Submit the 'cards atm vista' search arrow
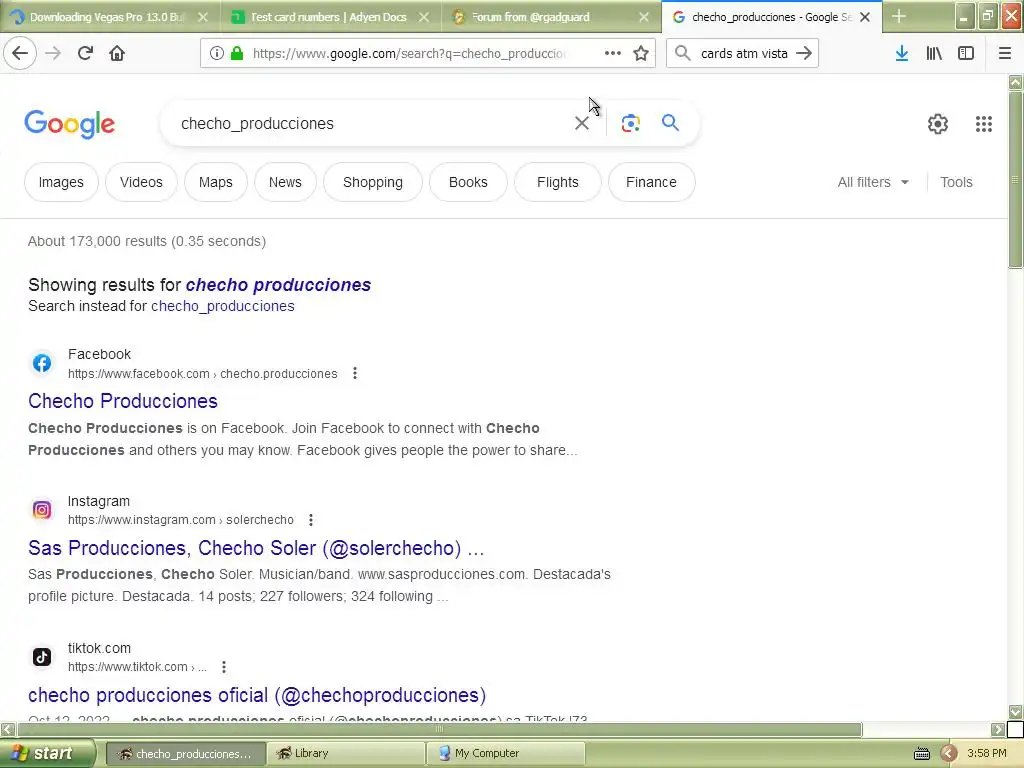This screenshot has height=768, width=1024. (804, 53)
